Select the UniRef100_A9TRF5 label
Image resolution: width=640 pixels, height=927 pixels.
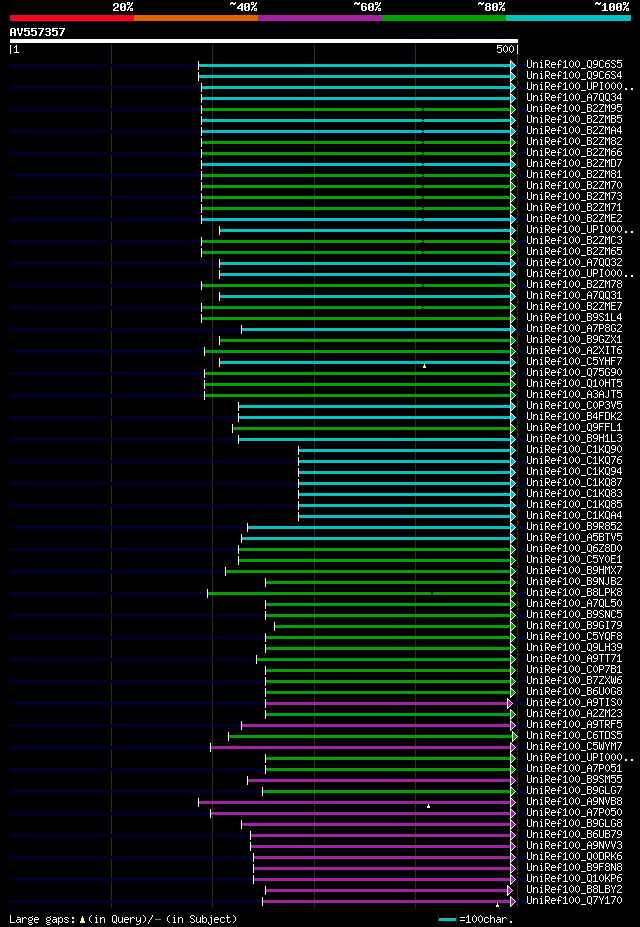[x=574, y=725]
